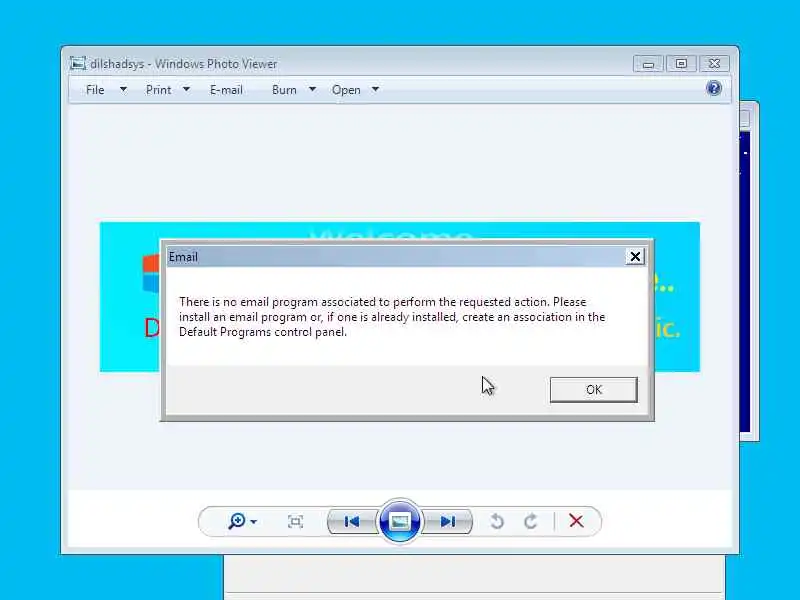Open the Open menu

coord(346,90)
